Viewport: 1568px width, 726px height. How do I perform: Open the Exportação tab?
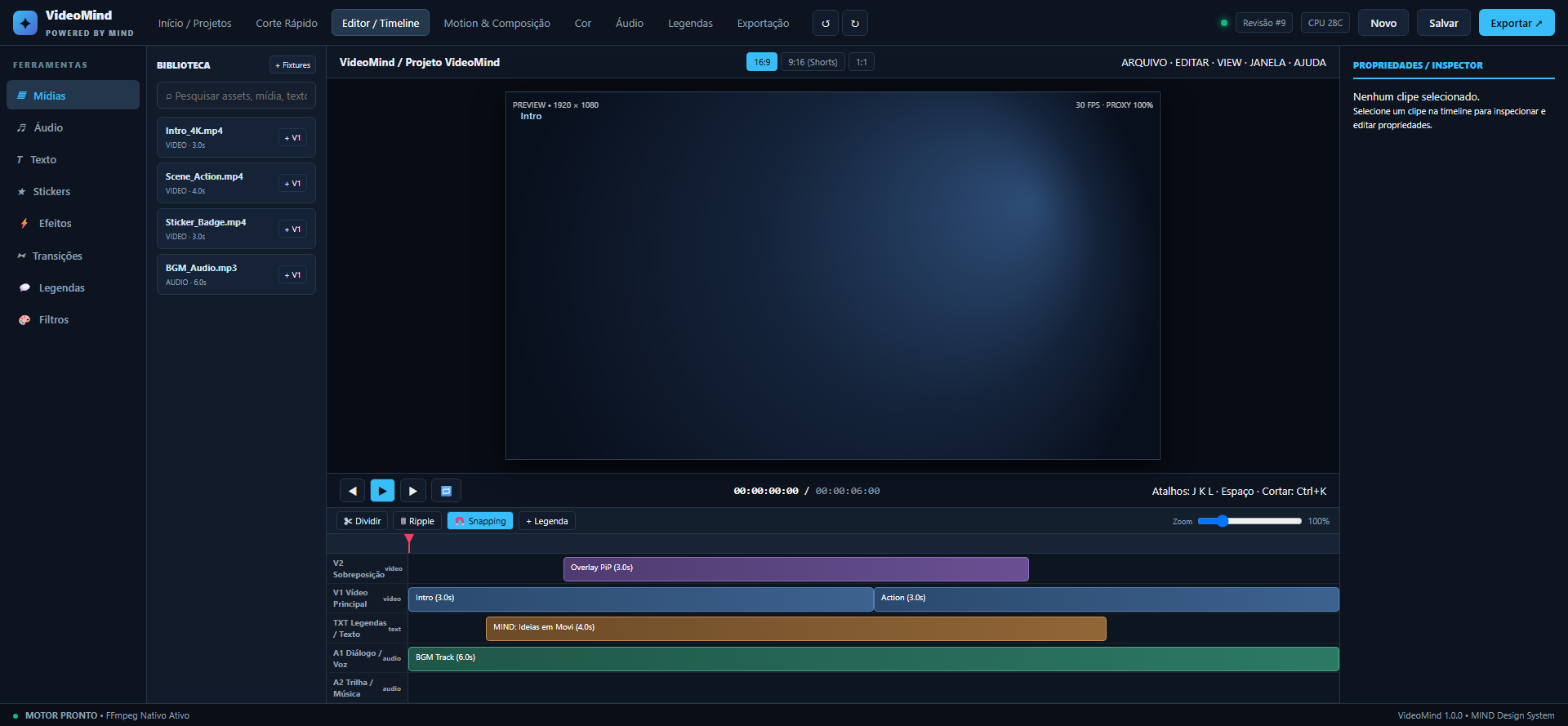click(x=763, y=23)
